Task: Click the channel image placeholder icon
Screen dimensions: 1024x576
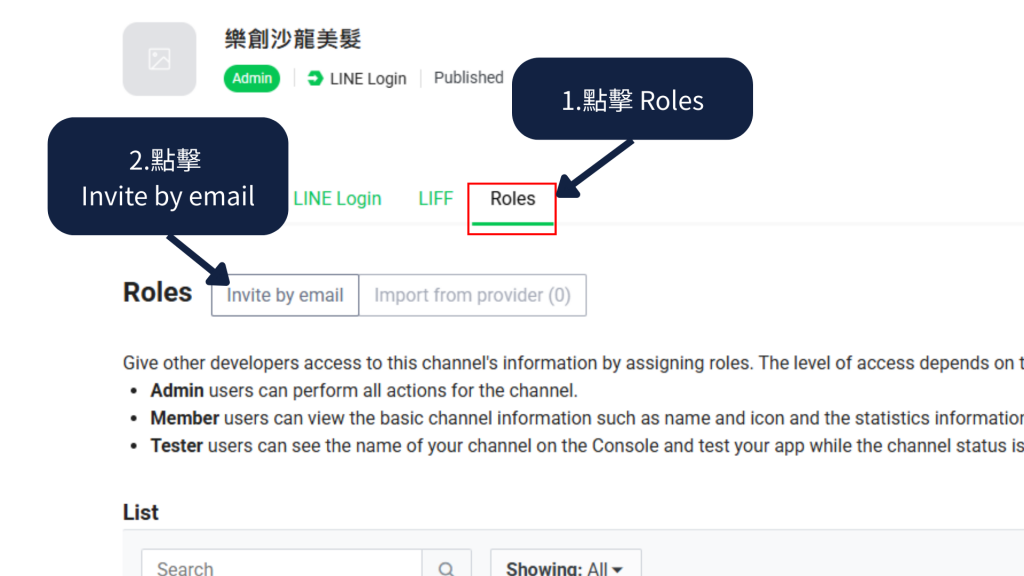Action: (160, 59)
